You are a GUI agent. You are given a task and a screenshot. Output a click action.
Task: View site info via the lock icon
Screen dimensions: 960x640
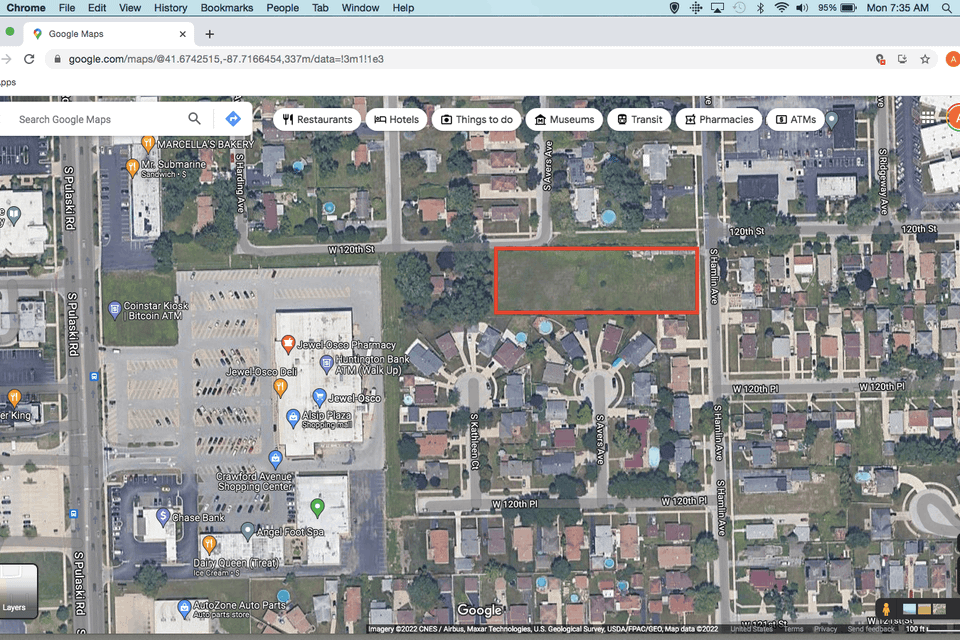pyautogui.click(x=58, y=59)
